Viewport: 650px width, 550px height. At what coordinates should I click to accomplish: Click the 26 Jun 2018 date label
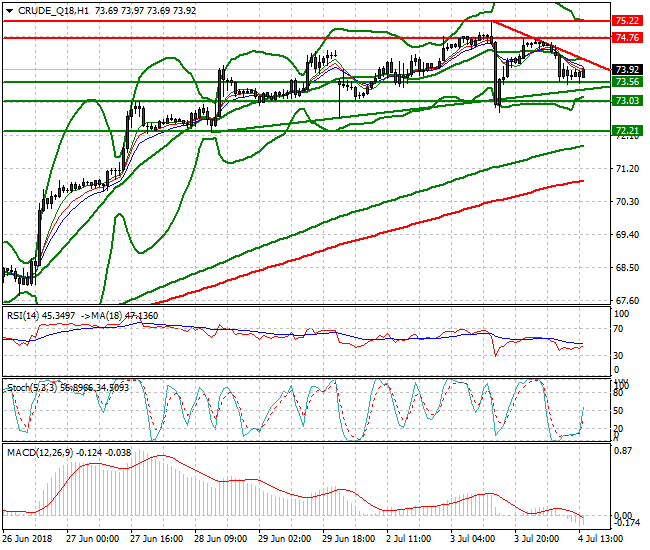pyautogui.click(x=27, y=539)
